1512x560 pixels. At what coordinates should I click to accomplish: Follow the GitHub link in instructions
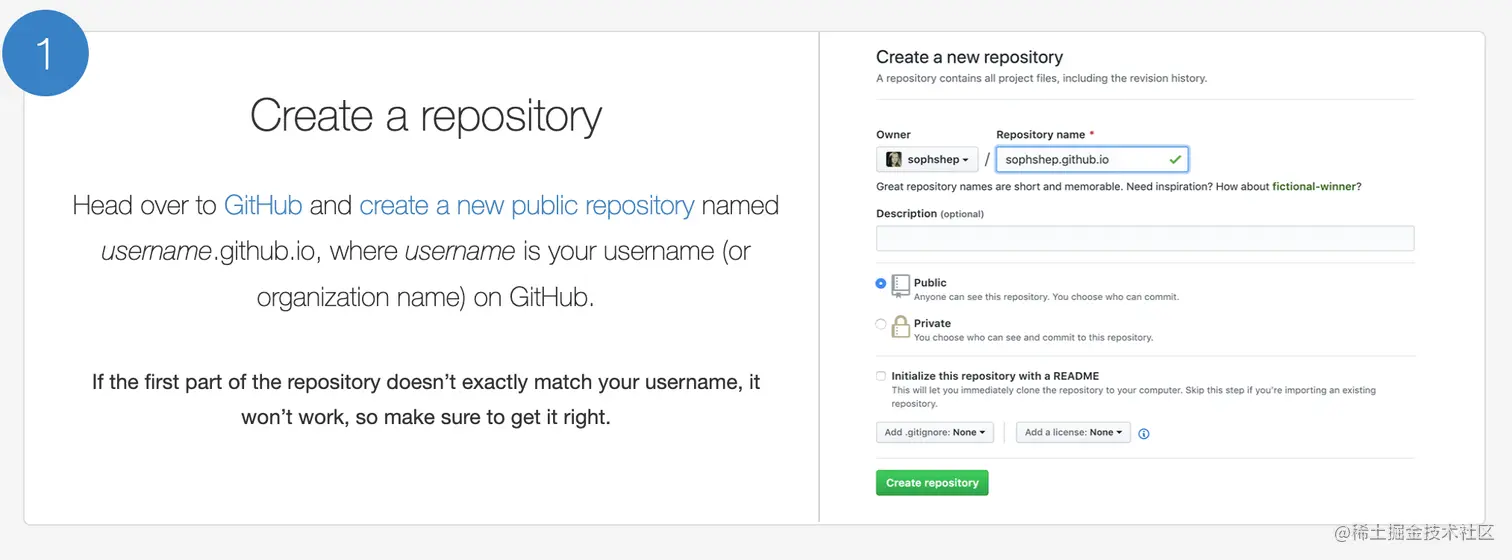tap(263, 206)
